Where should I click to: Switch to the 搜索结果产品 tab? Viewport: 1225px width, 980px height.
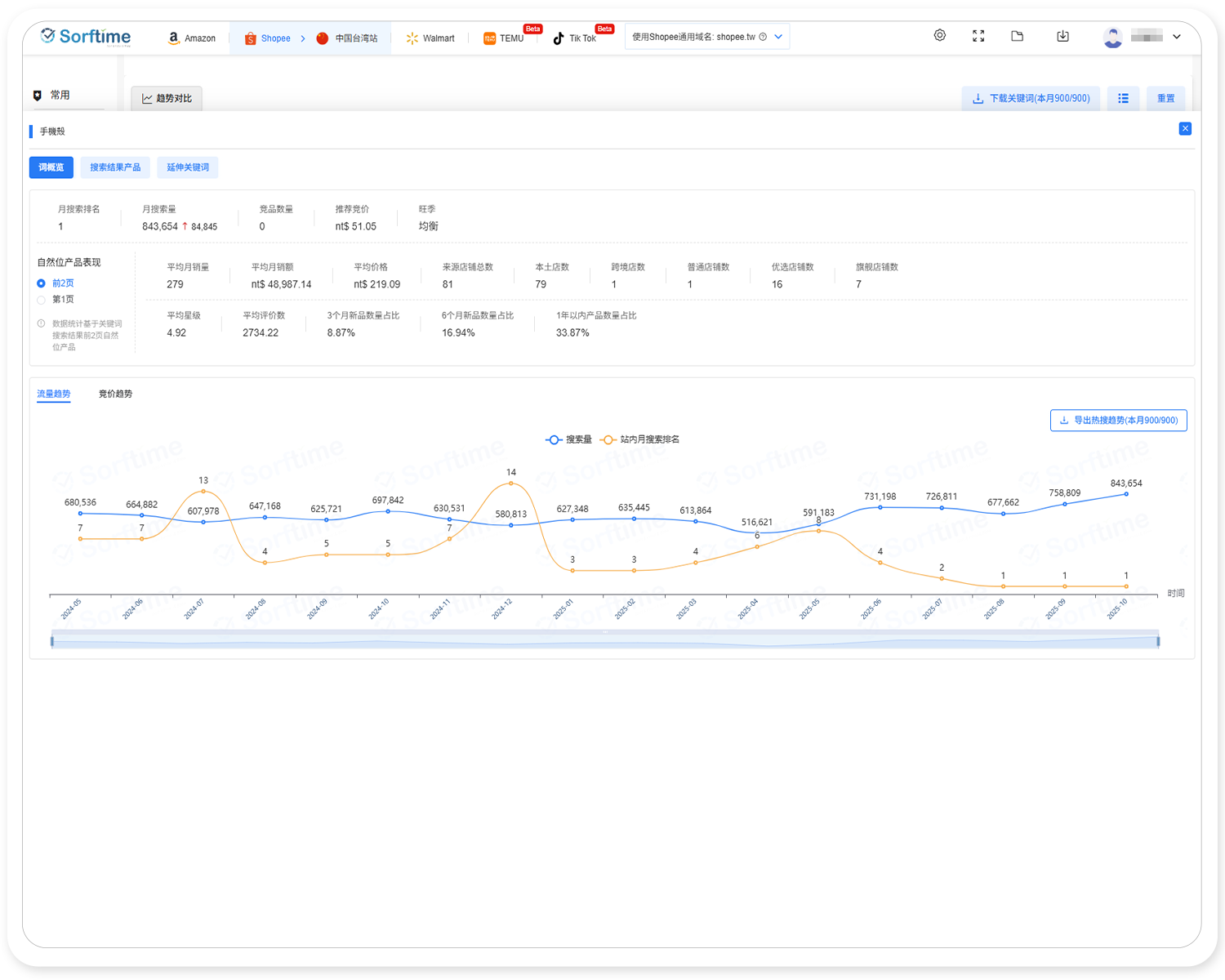click(115, 167)
